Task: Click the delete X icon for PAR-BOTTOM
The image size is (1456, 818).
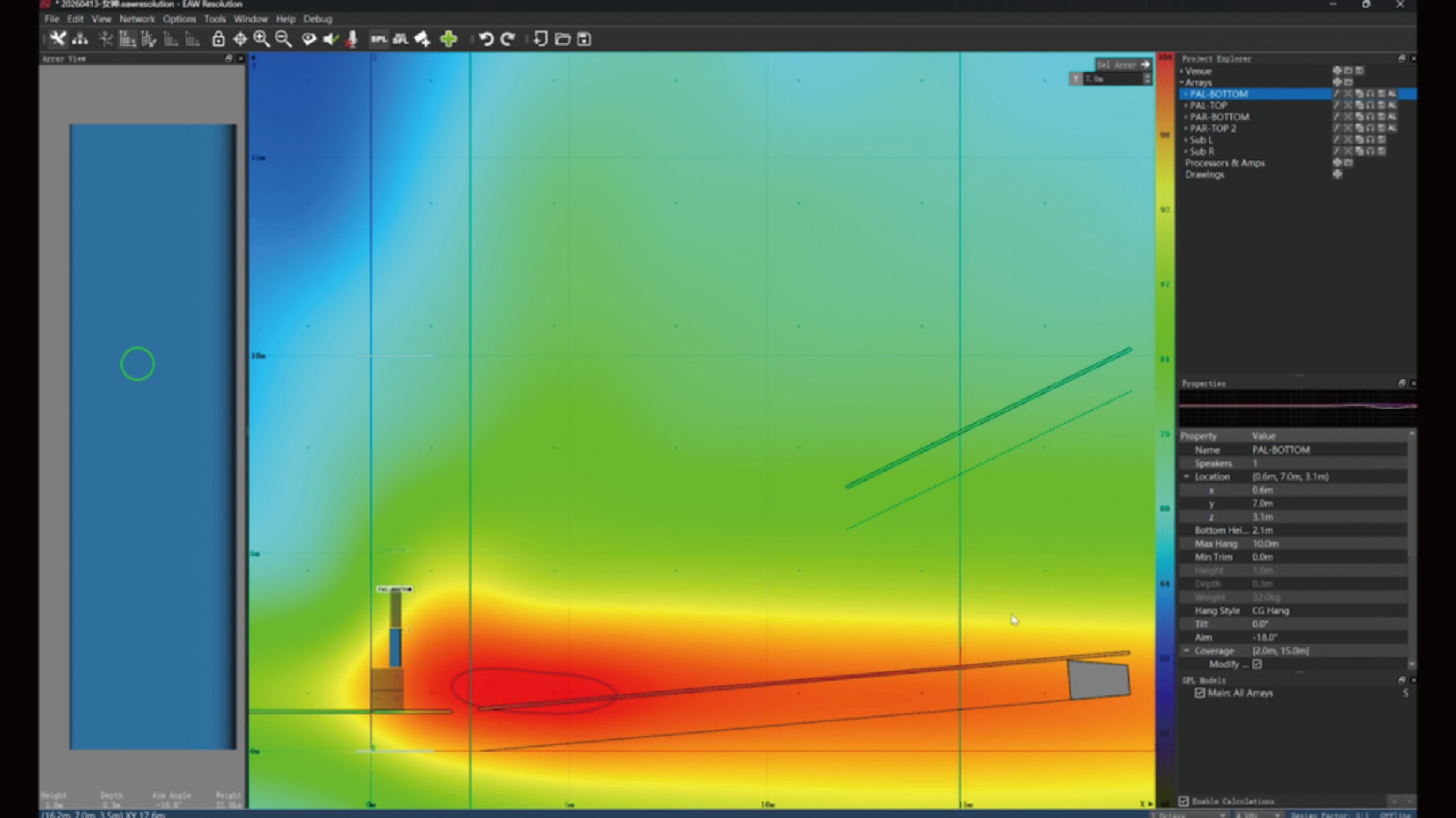Action: click(1348, 117)
